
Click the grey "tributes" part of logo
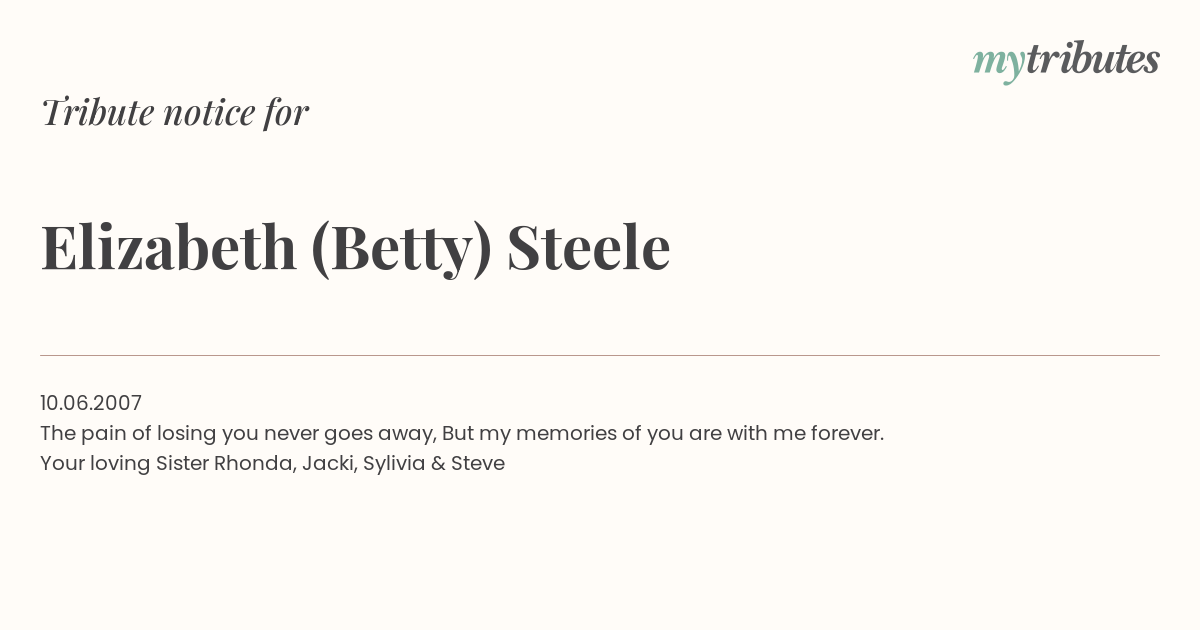[1093, 59]
